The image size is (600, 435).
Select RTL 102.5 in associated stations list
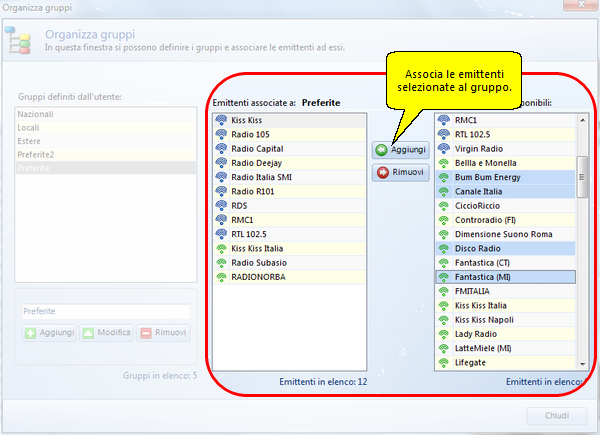point(290,234)
